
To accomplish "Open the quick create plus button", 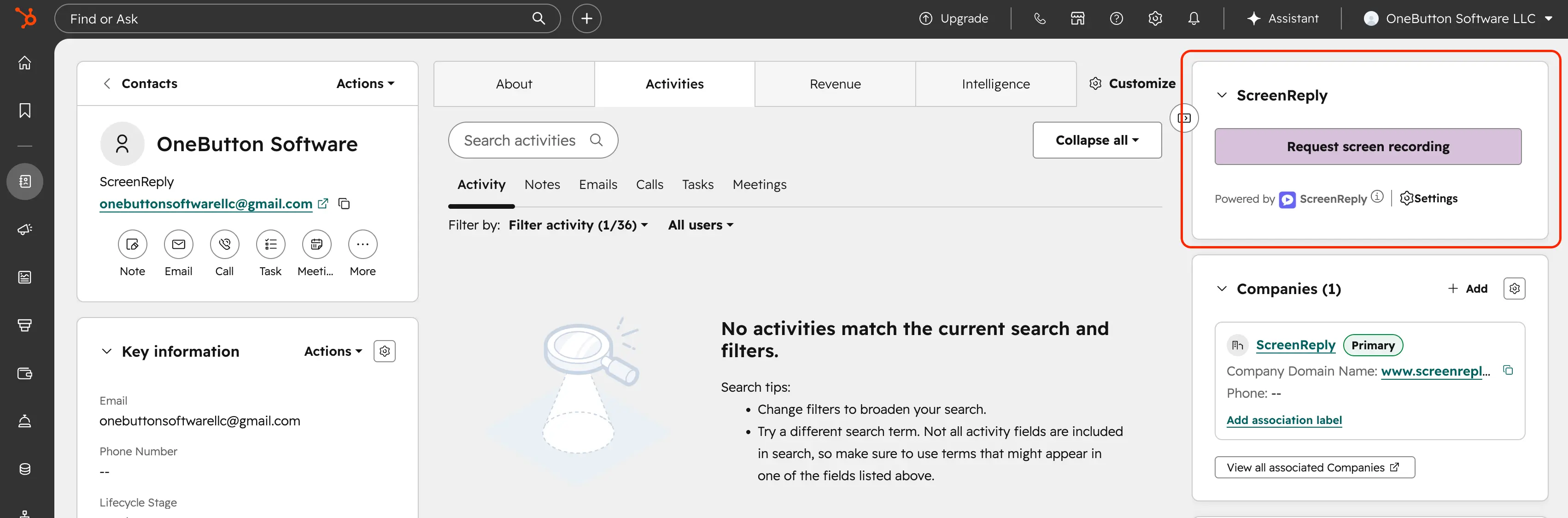I will 586,18.
